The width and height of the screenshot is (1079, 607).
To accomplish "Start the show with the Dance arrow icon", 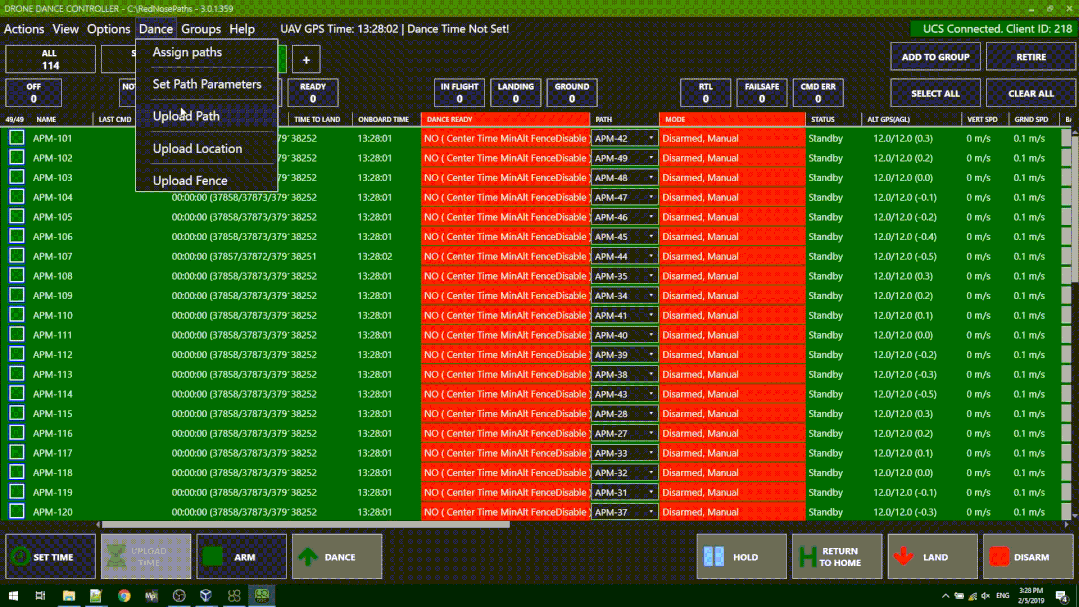I will click(x=308, y=557).
